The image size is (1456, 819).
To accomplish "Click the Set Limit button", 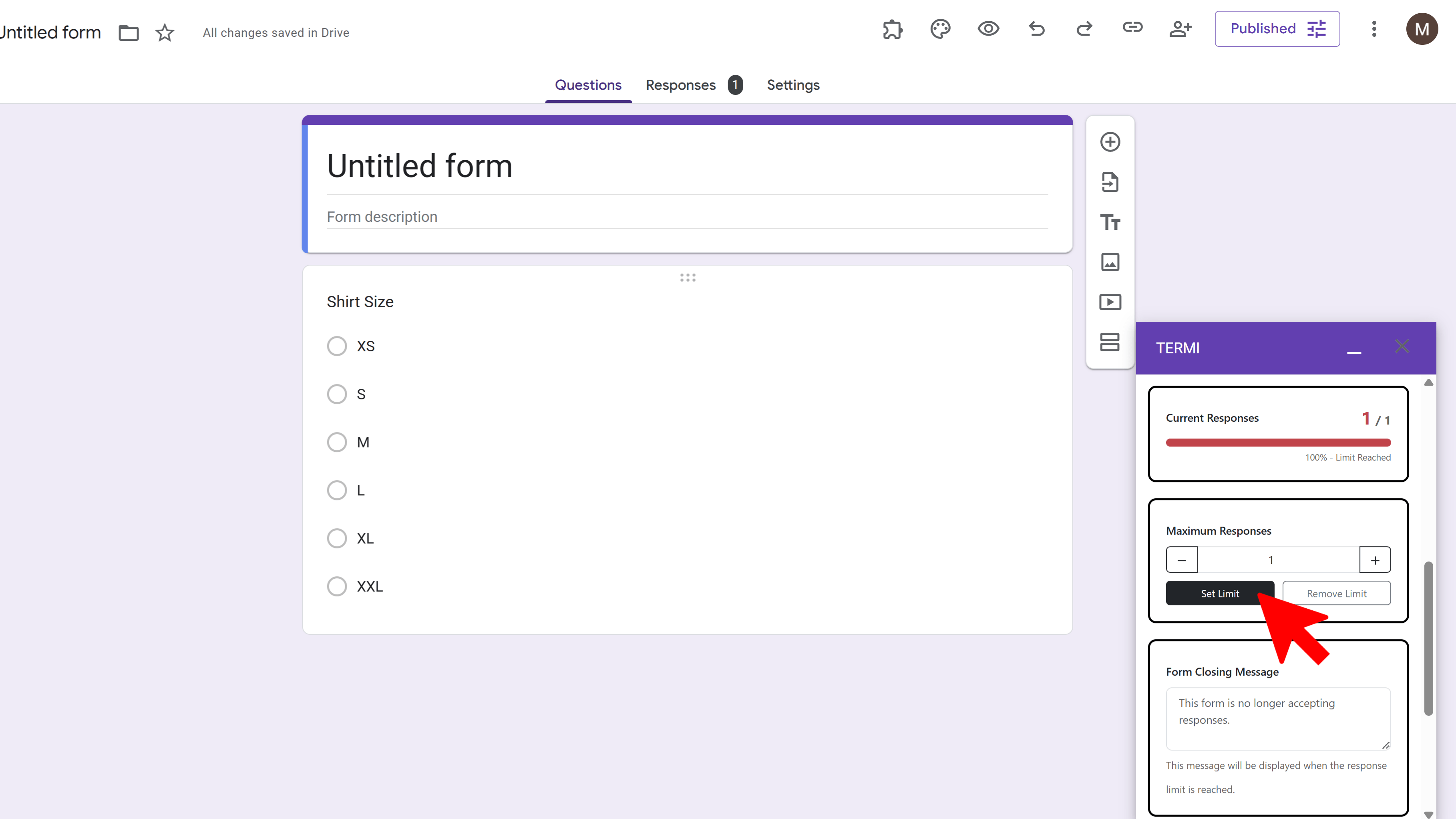I will (x=1220, y=593).
